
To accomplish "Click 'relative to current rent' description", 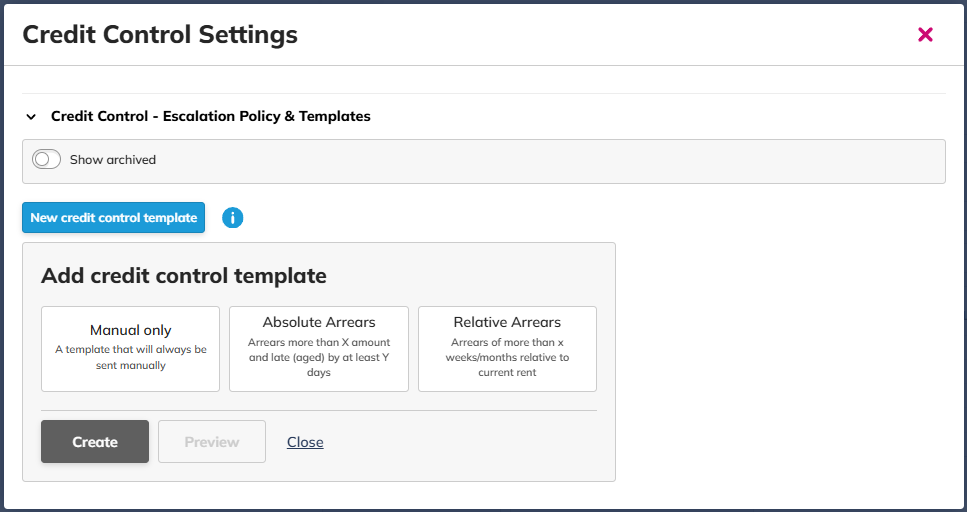I will click(x=507, y=365).
